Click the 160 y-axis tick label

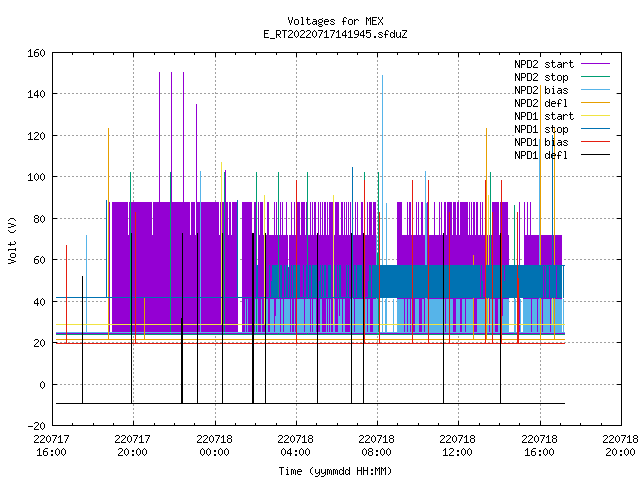(x=36, y=53)
